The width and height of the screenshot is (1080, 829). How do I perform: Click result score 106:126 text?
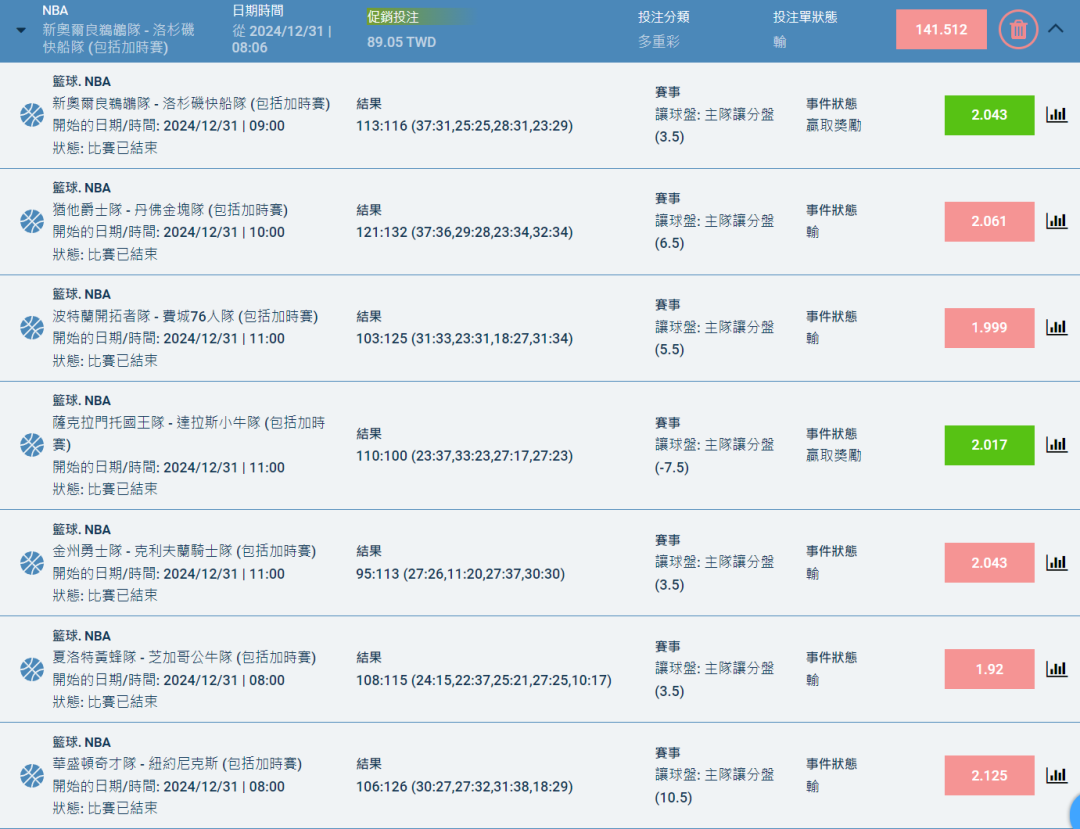coord(464,786)
